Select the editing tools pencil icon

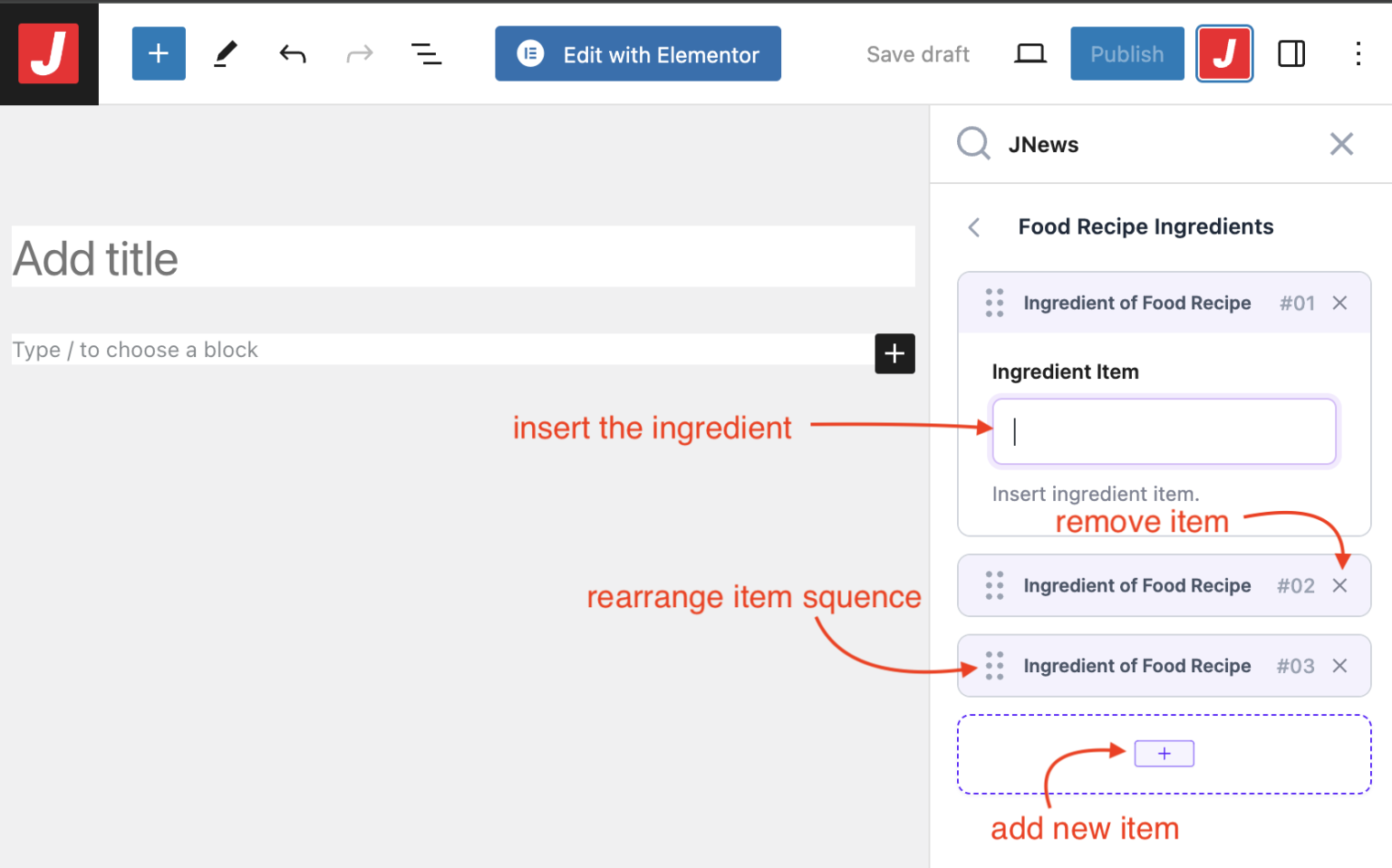[225, 53]
